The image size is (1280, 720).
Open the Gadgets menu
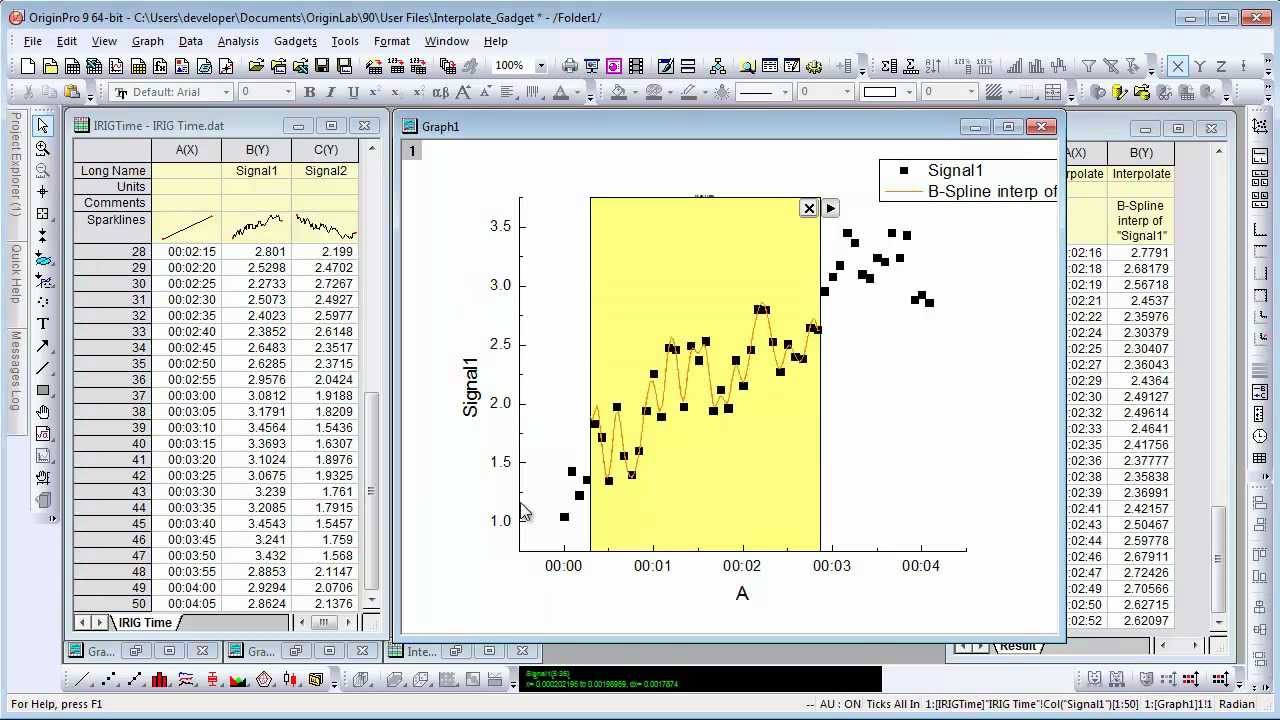295,41
